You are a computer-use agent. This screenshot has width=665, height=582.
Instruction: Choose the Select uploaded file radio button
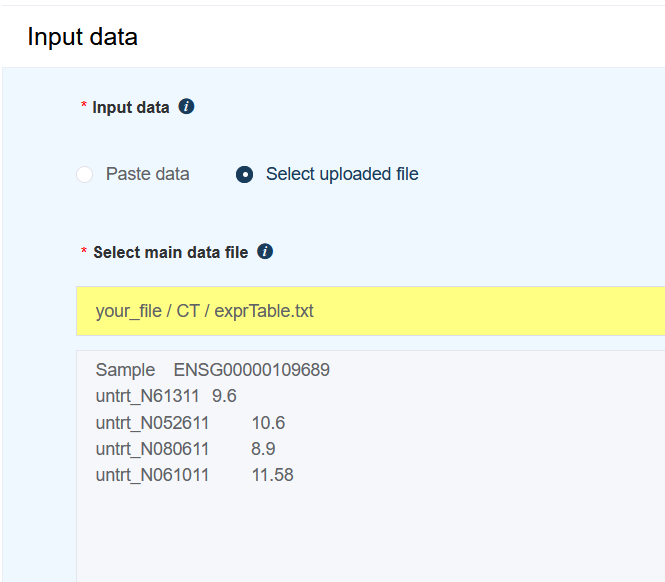click(244, 174)
